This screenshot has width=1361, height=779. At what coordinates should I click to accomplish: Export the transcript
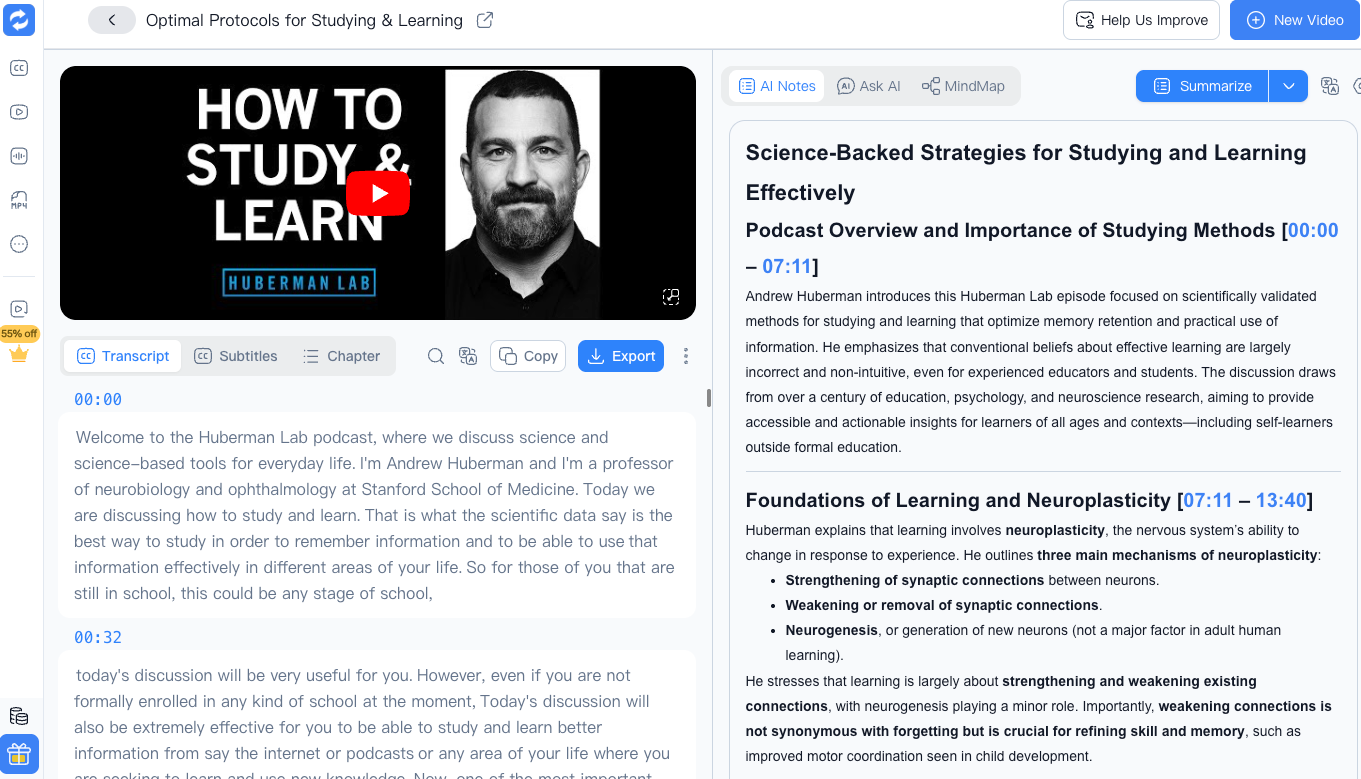[621, 356]
